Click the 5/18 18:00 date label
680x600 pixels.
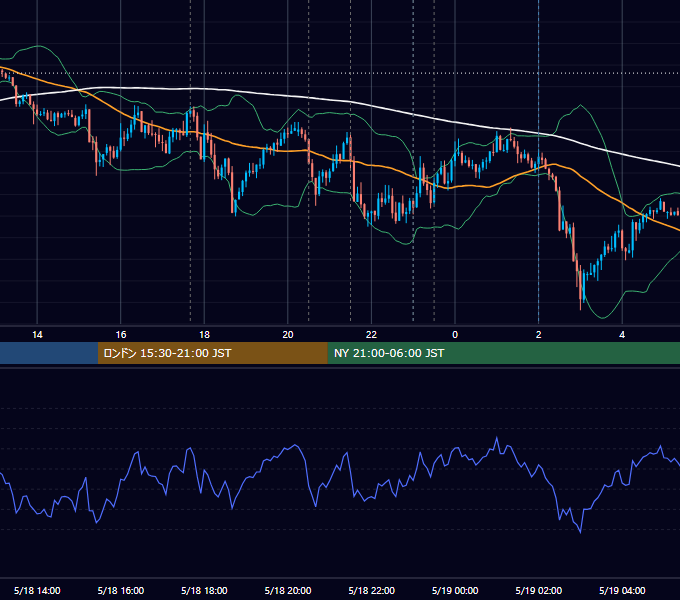click(204, 590)
